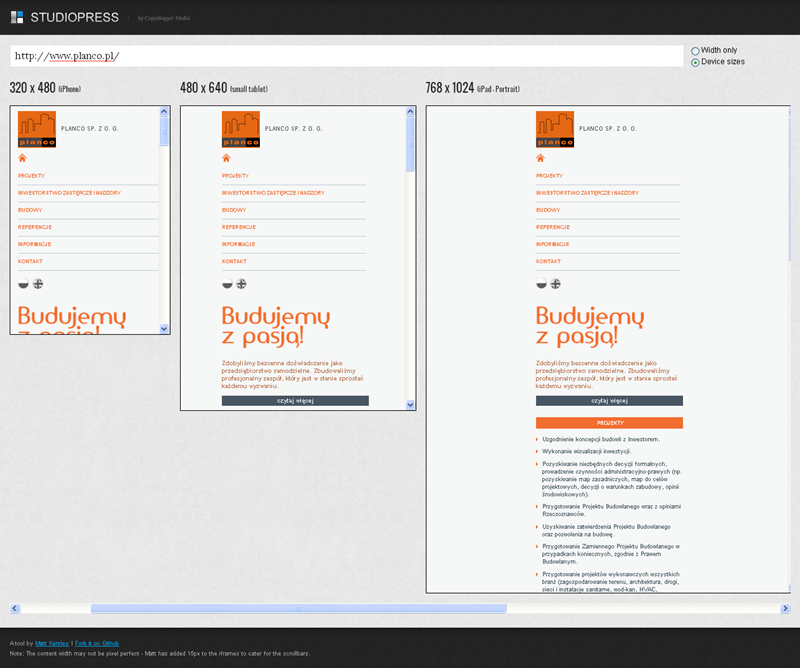Click the scrollbar thumb in small tablet preview
Viewport: 800px width, 668px height.
pos(410,144)
